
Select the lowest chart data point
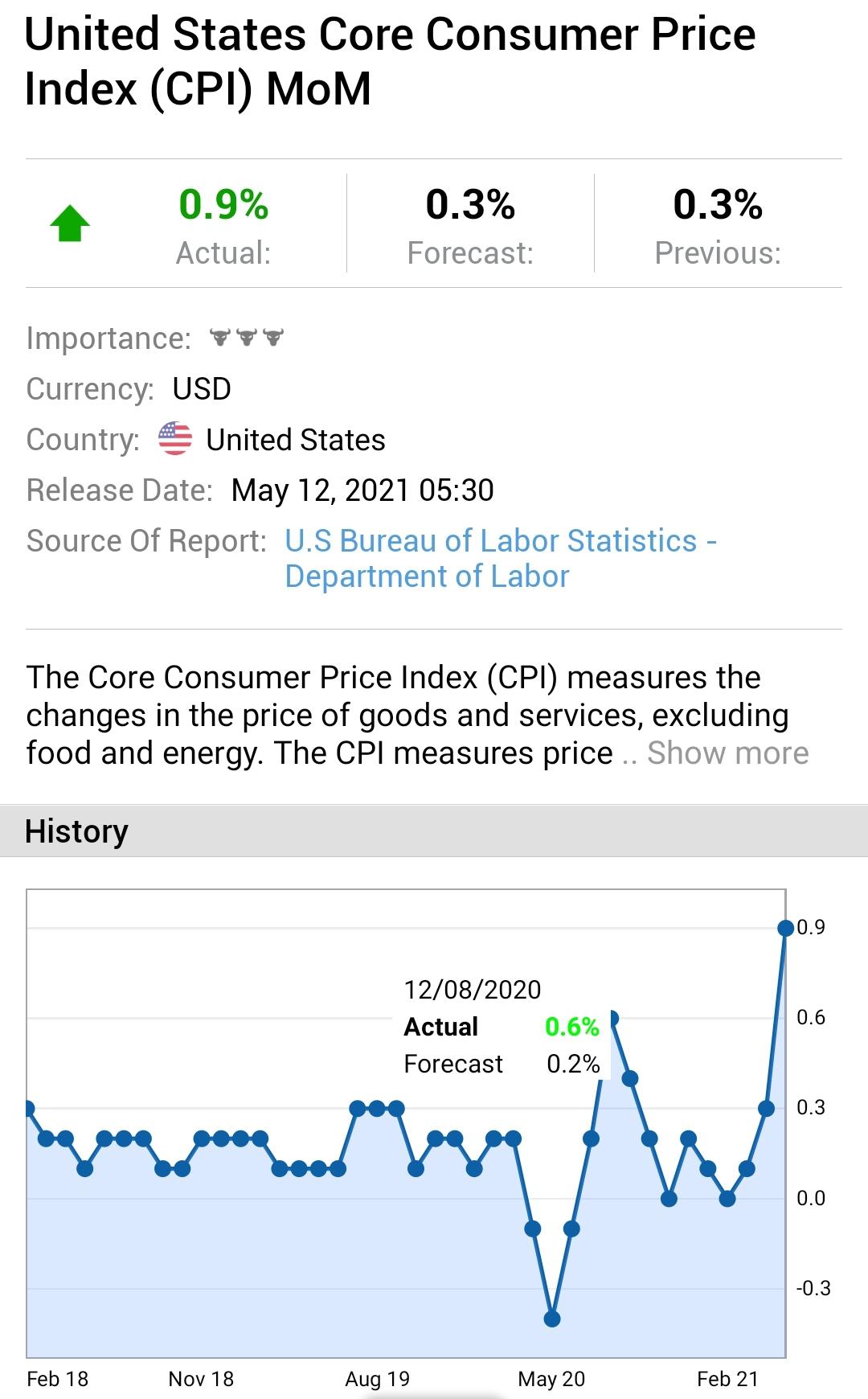point(552,1319)
